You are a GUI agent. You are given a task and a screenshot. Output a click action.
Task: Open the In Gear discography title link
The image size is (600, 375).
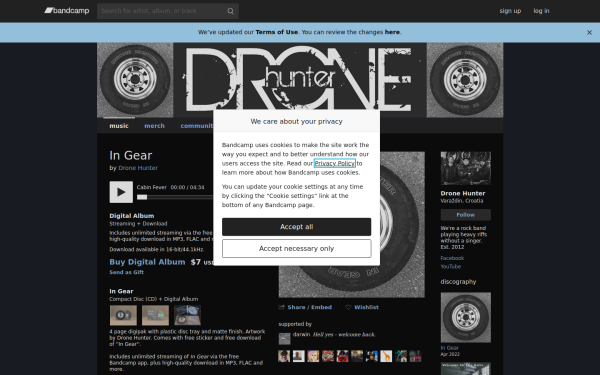(x=450, y=348)
